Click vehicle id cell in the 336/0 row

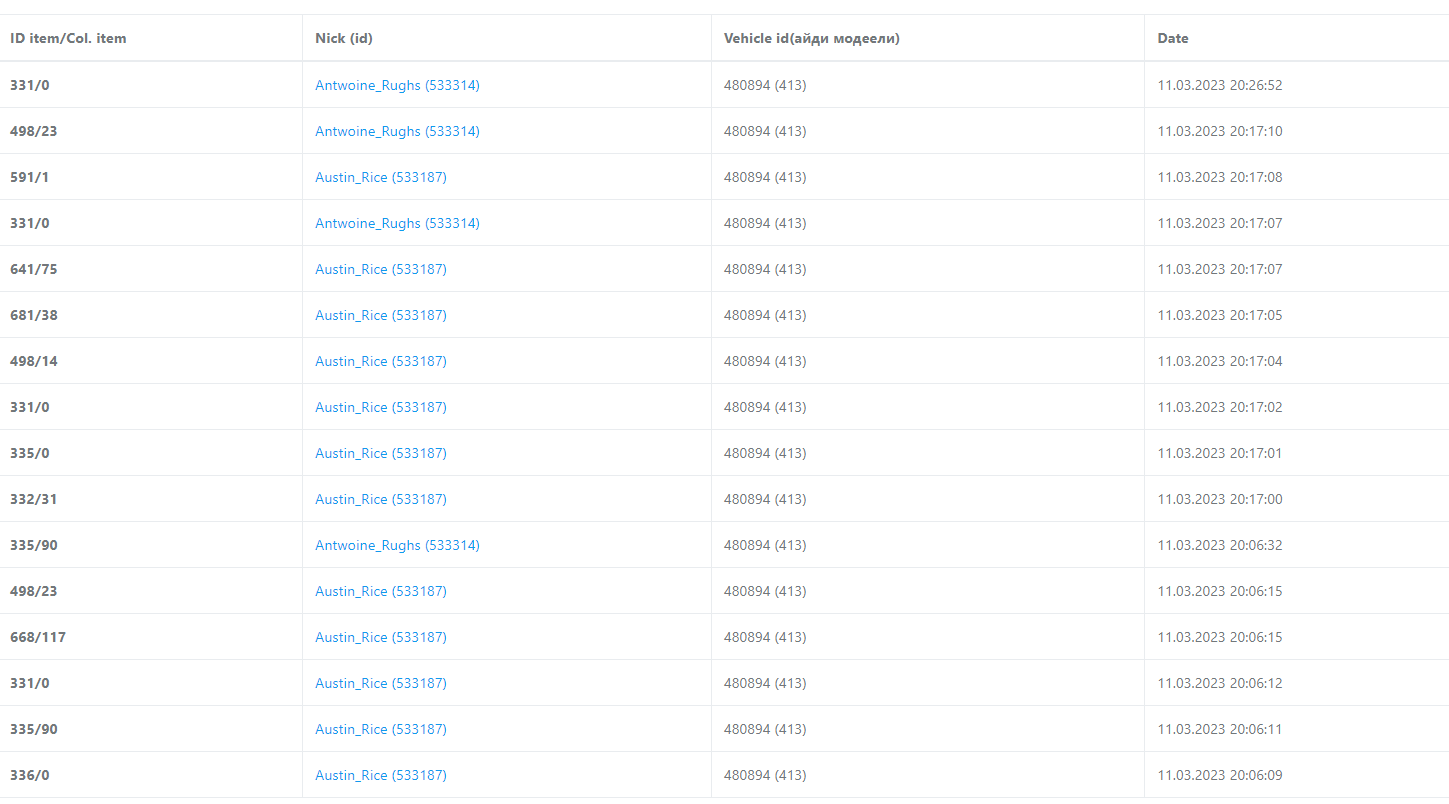click(x=764, y=776)
